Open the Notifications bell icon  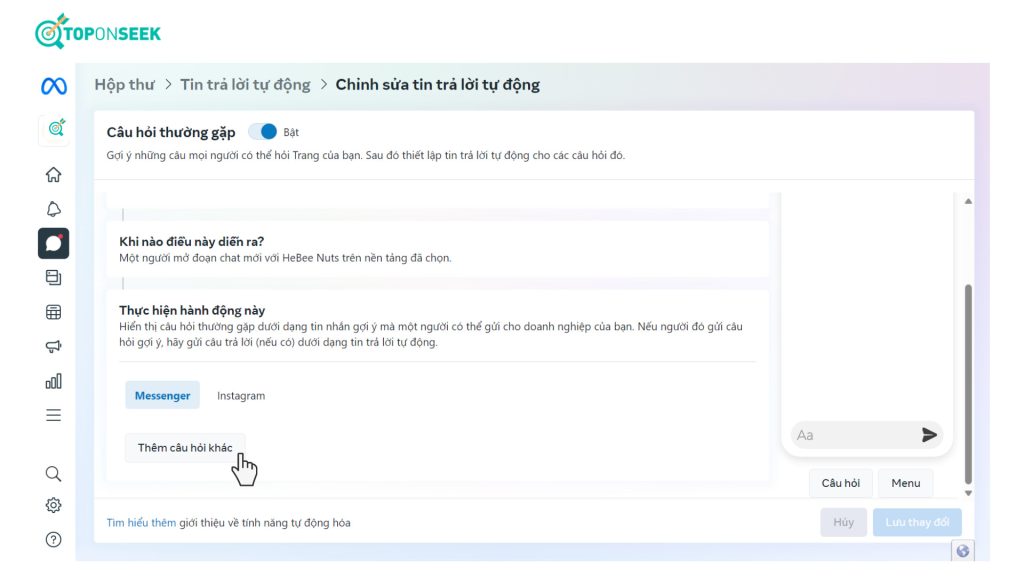54,209
